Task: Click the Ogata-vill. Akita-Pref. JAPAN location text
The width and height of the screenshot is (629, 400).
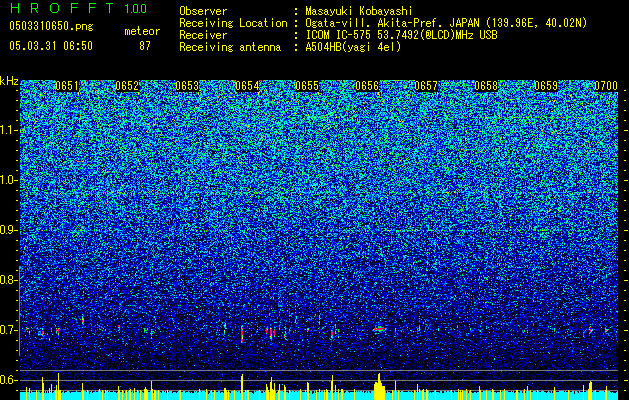Action: pos(446,23)
